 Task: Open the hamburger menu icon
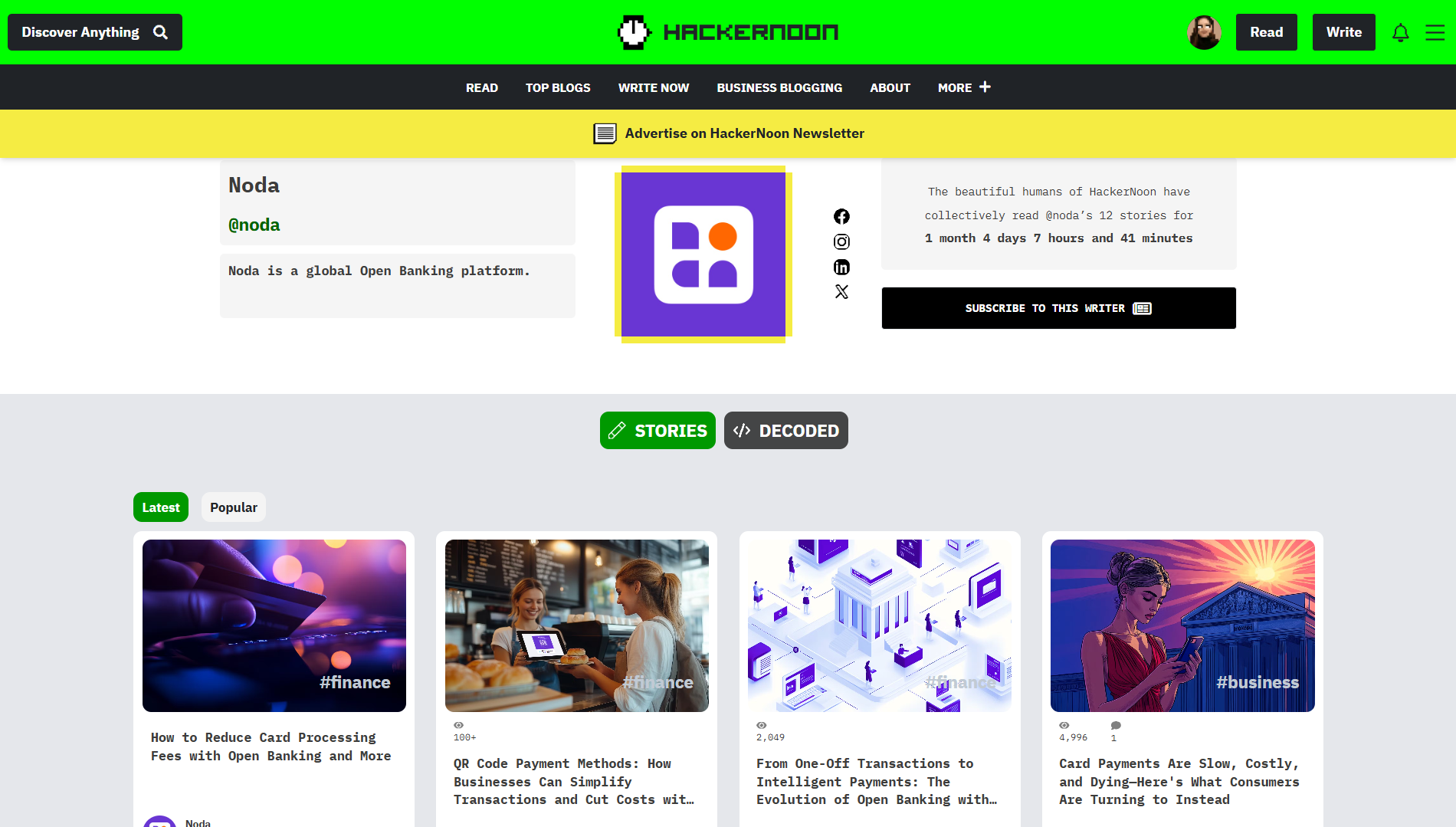click(x=1435, y=32)
